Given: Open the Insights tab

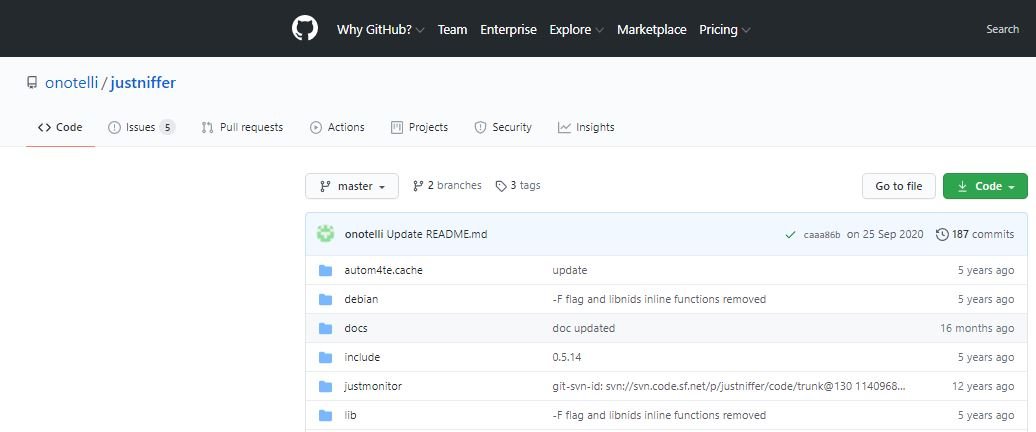Looking at the screenshot, I should (x=586, y=127).
